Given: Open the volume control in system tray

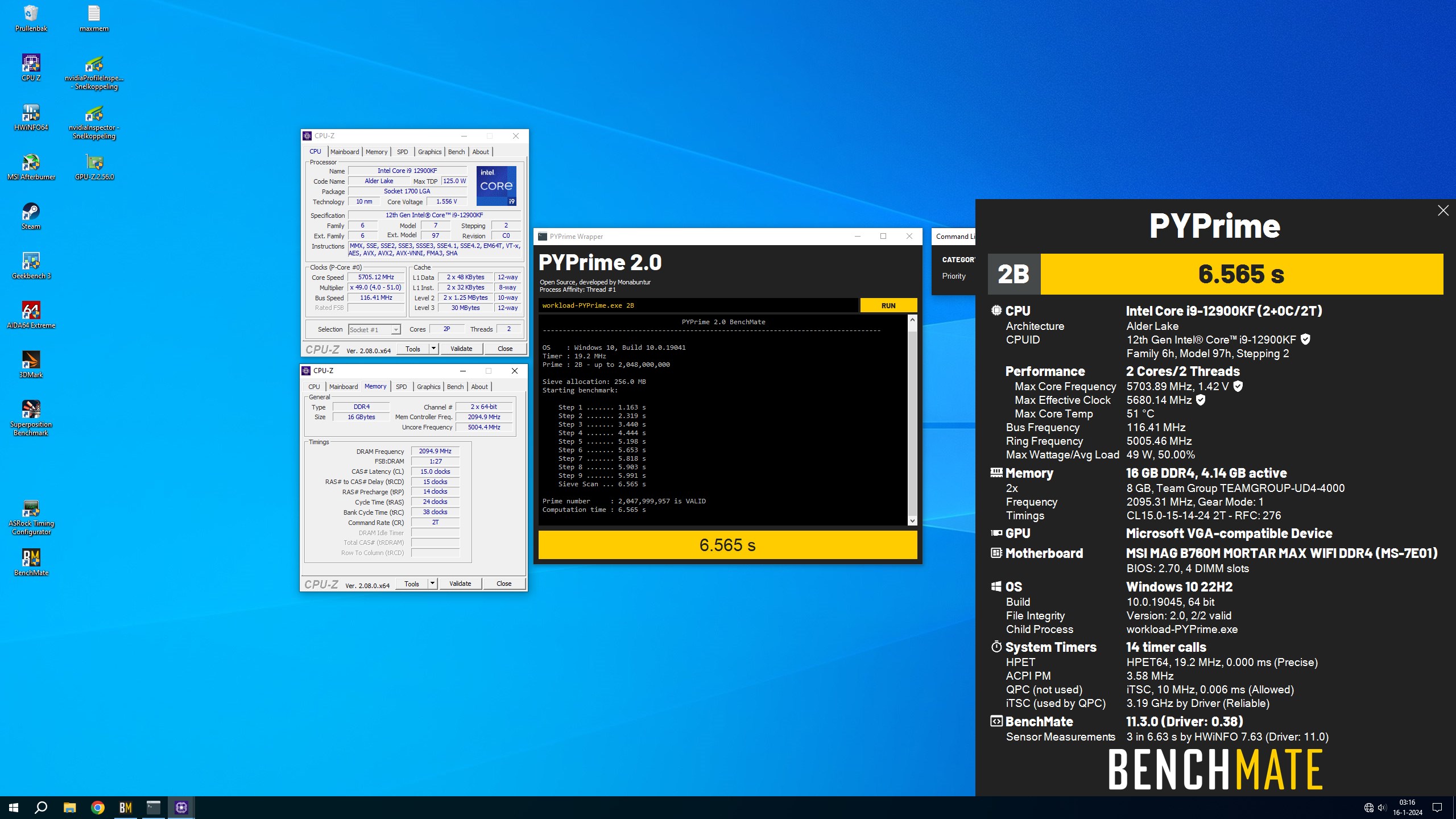Looking at the screenshot, I should (x=1382, y=808).
